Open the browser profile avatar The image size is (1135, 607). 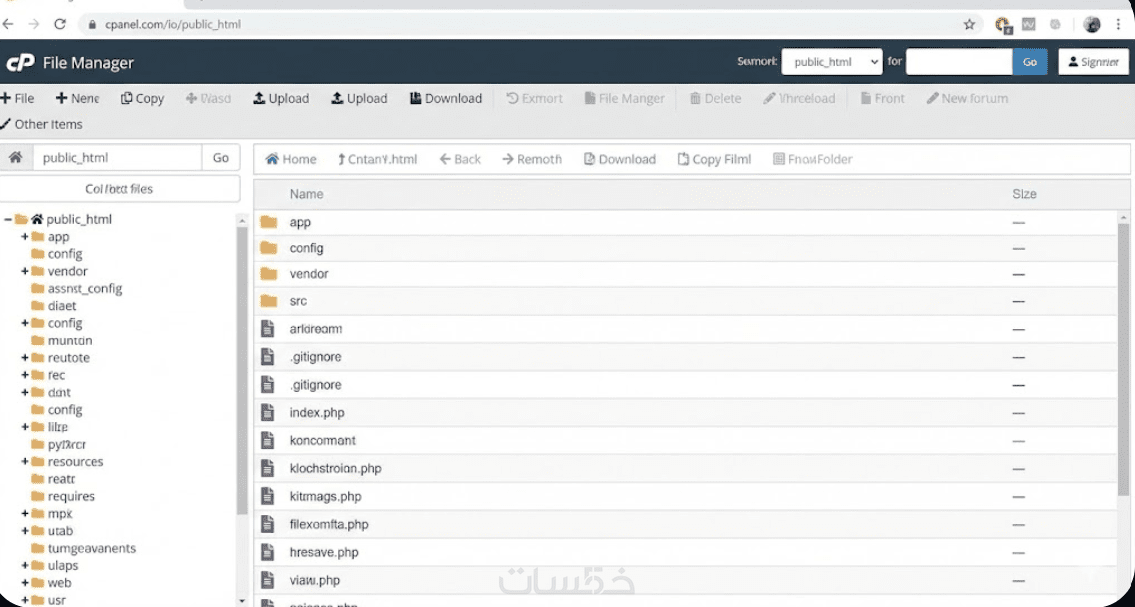(x=1092, y=25)
